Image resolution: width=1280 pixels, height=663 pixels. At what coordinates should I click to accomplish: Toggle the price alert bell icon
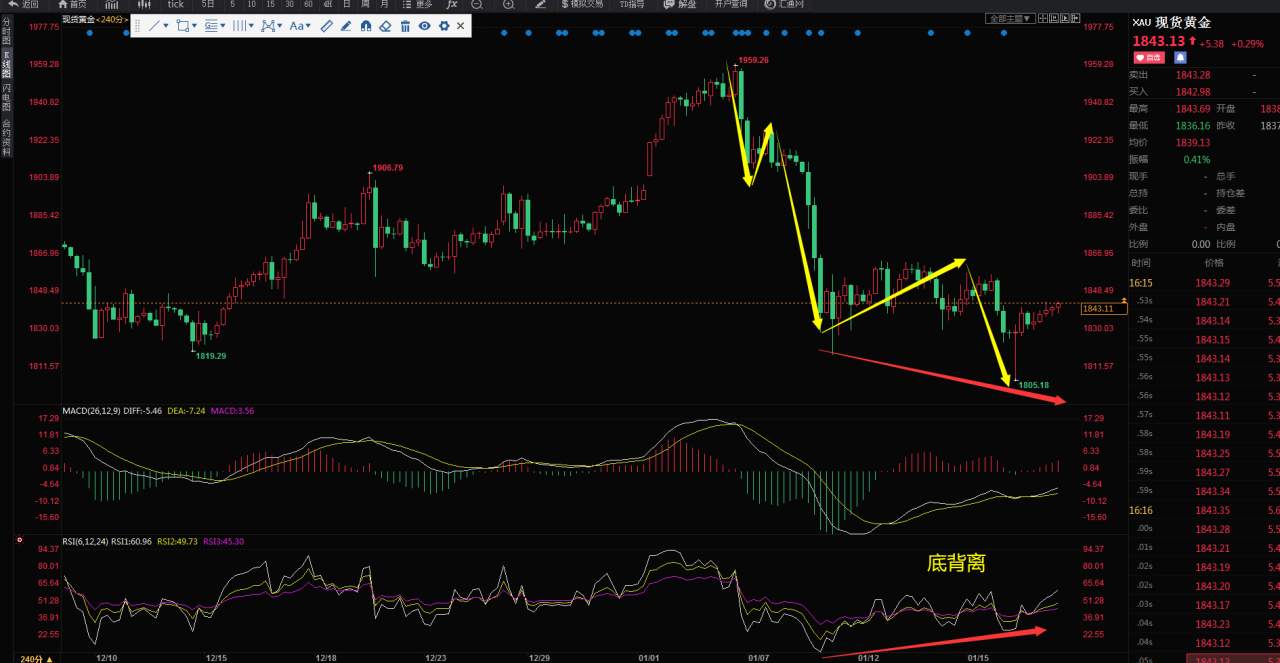[x=1180, y=58]
